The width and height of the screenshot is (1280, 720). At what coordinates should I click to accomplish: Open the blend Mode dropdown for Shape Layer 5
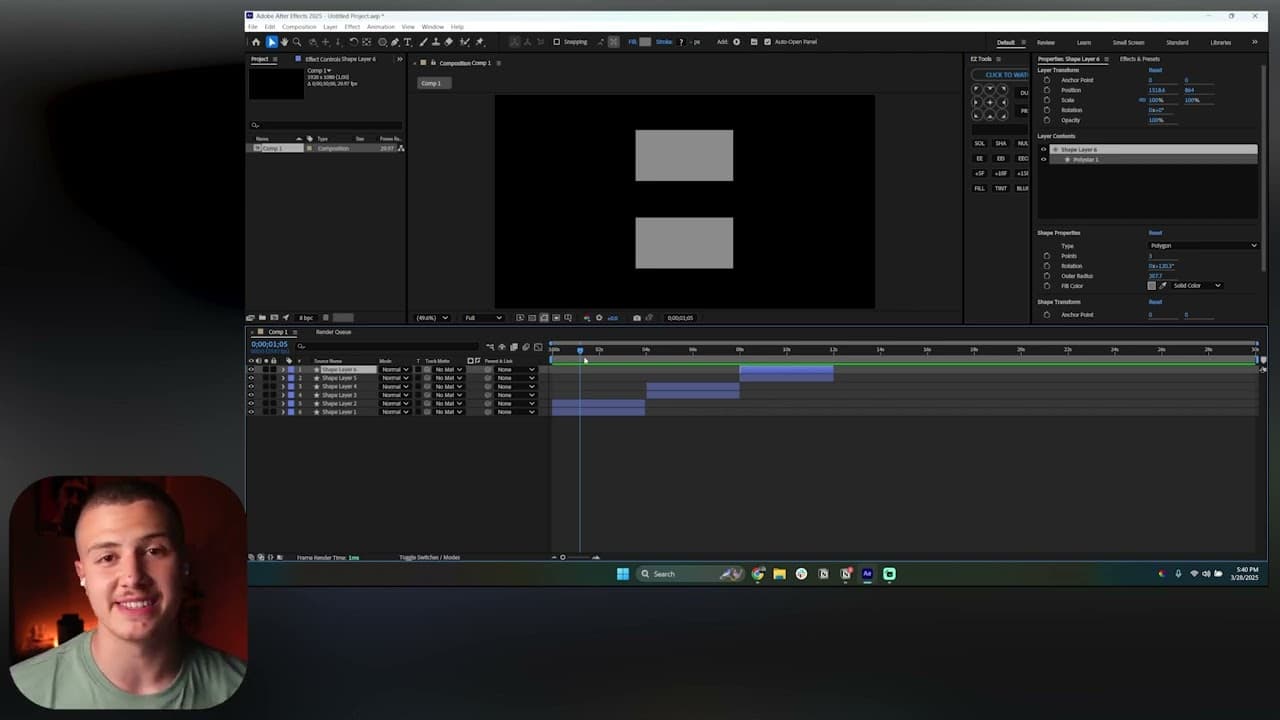[x=395, y=378]
